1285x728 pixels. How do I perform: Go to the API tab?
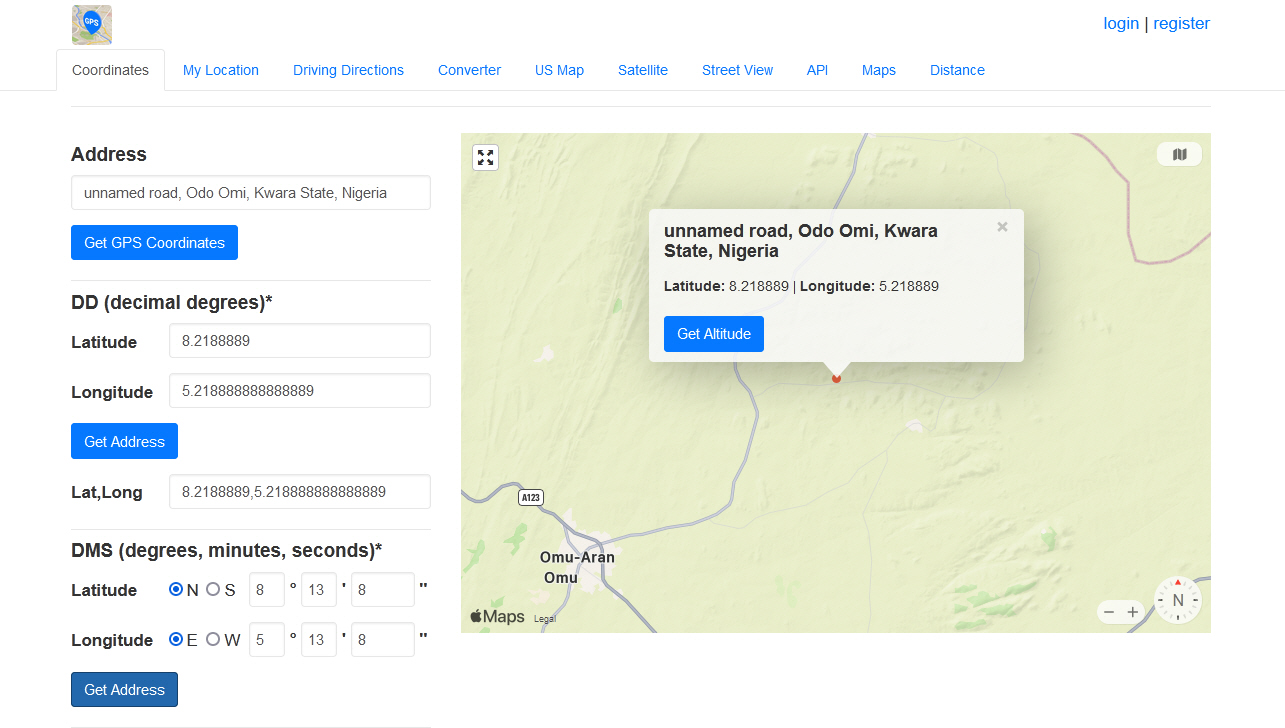pos(817,70)
